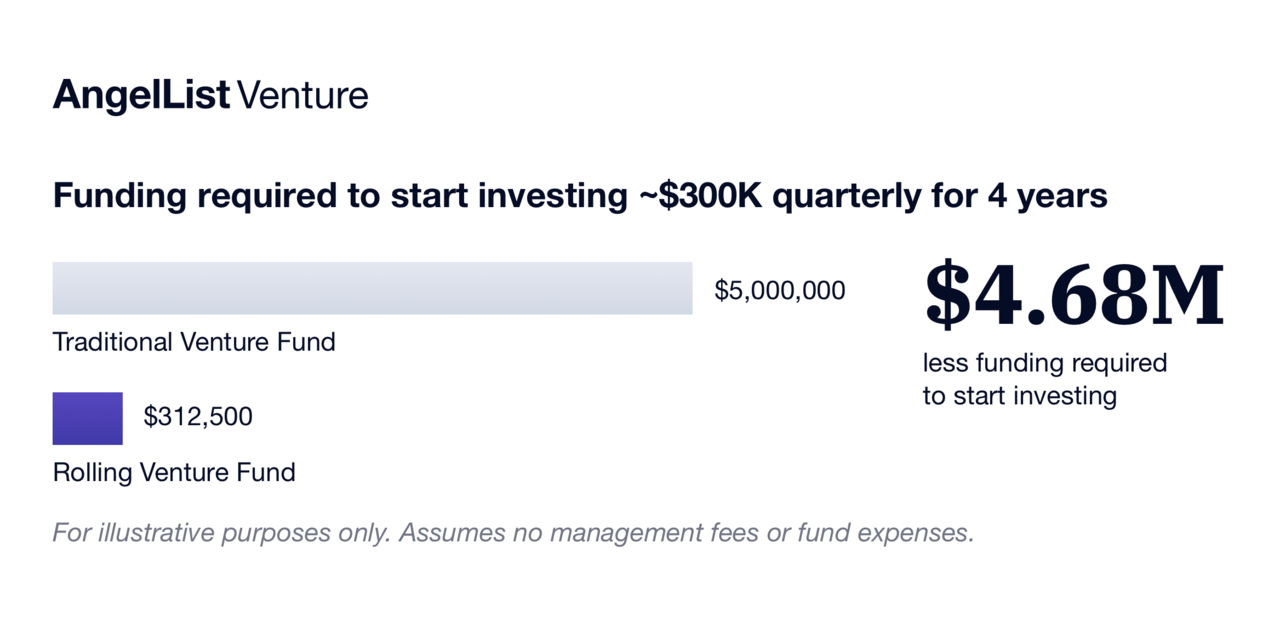Click 'For illustrative purposes only' disclaimer
The width and height of the screenshot is (1280, 640).
point(220,533)
